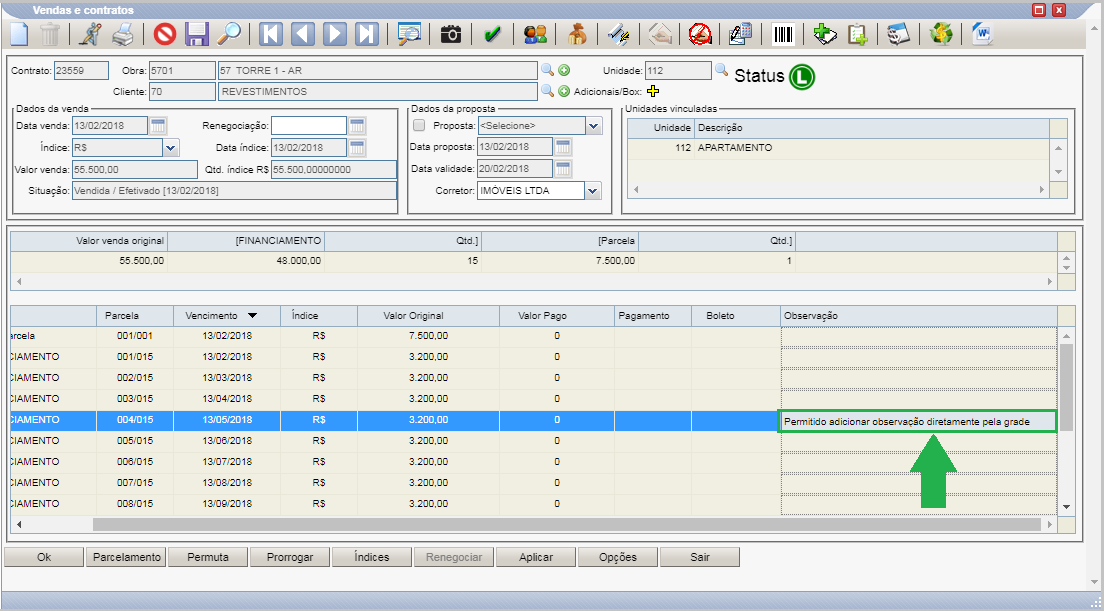Go to previous record arrow icon

point(303,34)
